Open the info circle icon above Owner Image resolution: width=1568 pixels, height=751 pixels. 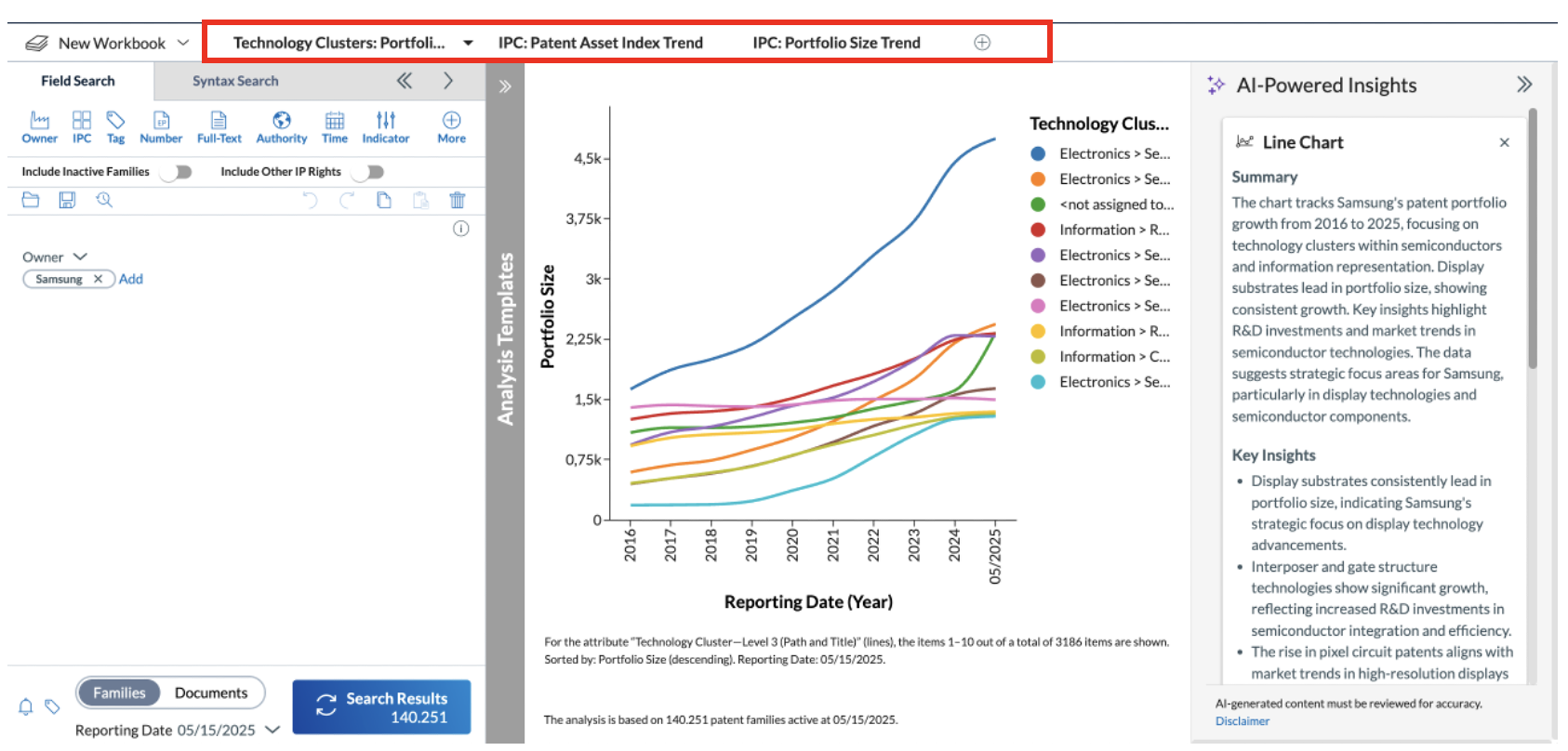click(x=461, y=229)
